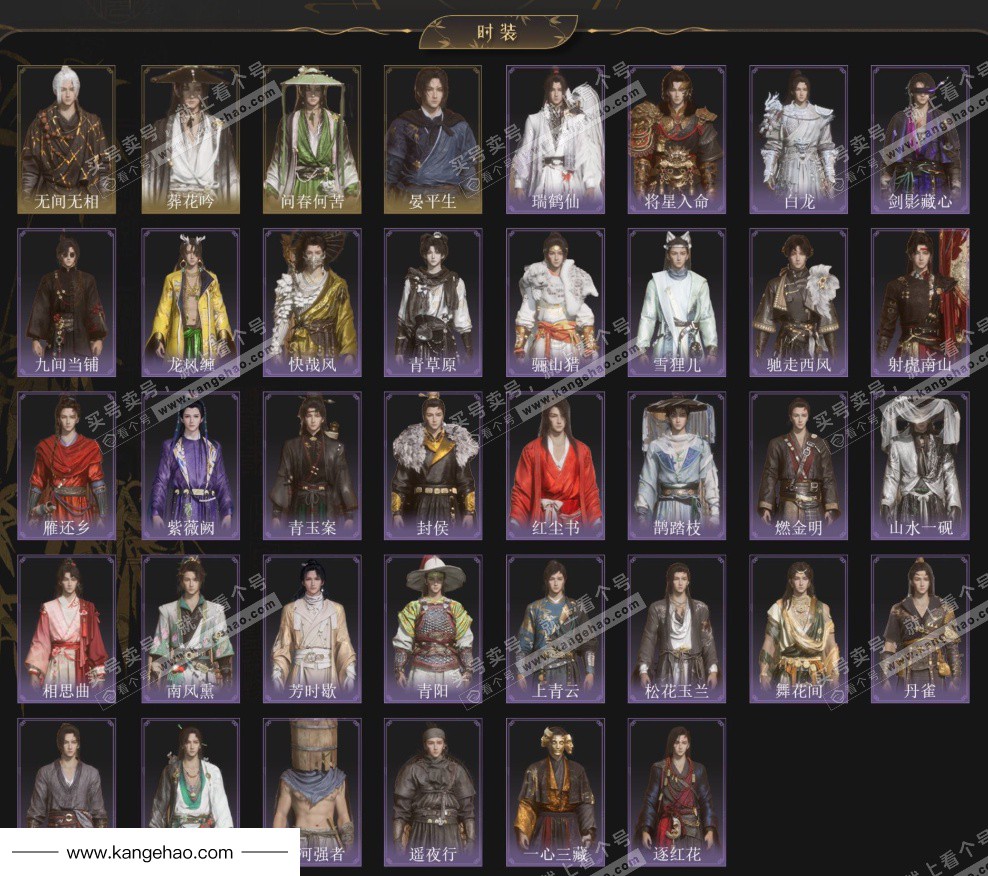
Task: Open the www.kangehao.com website link
Action: tap(150, 853)
